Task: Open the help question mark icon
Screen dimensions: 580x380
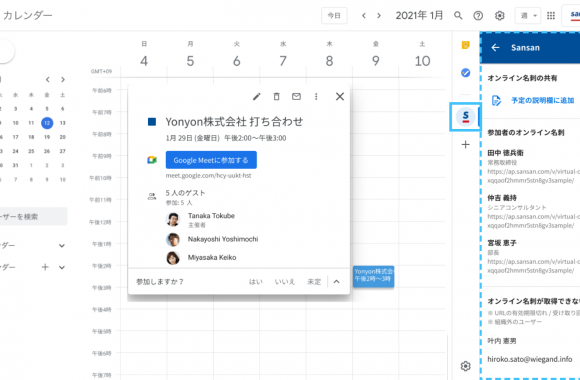Action: [478, 16]
